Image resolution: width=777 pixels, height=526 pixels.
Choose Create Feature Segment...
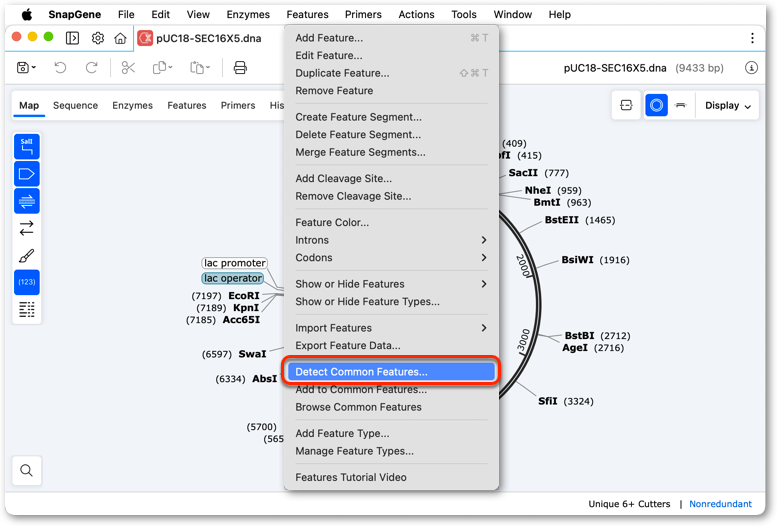tap(391, 117)
